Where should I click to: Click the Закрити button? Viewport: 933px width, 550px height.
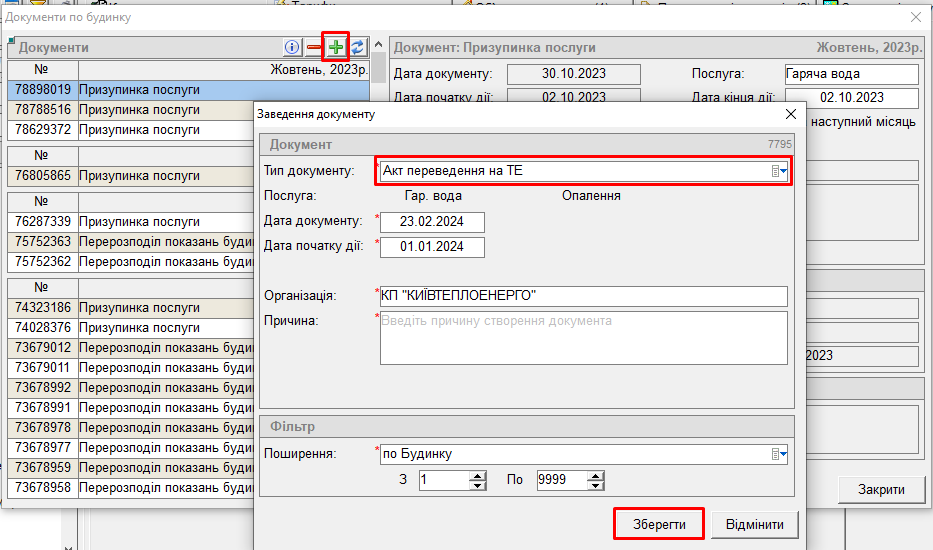point(881,489)
